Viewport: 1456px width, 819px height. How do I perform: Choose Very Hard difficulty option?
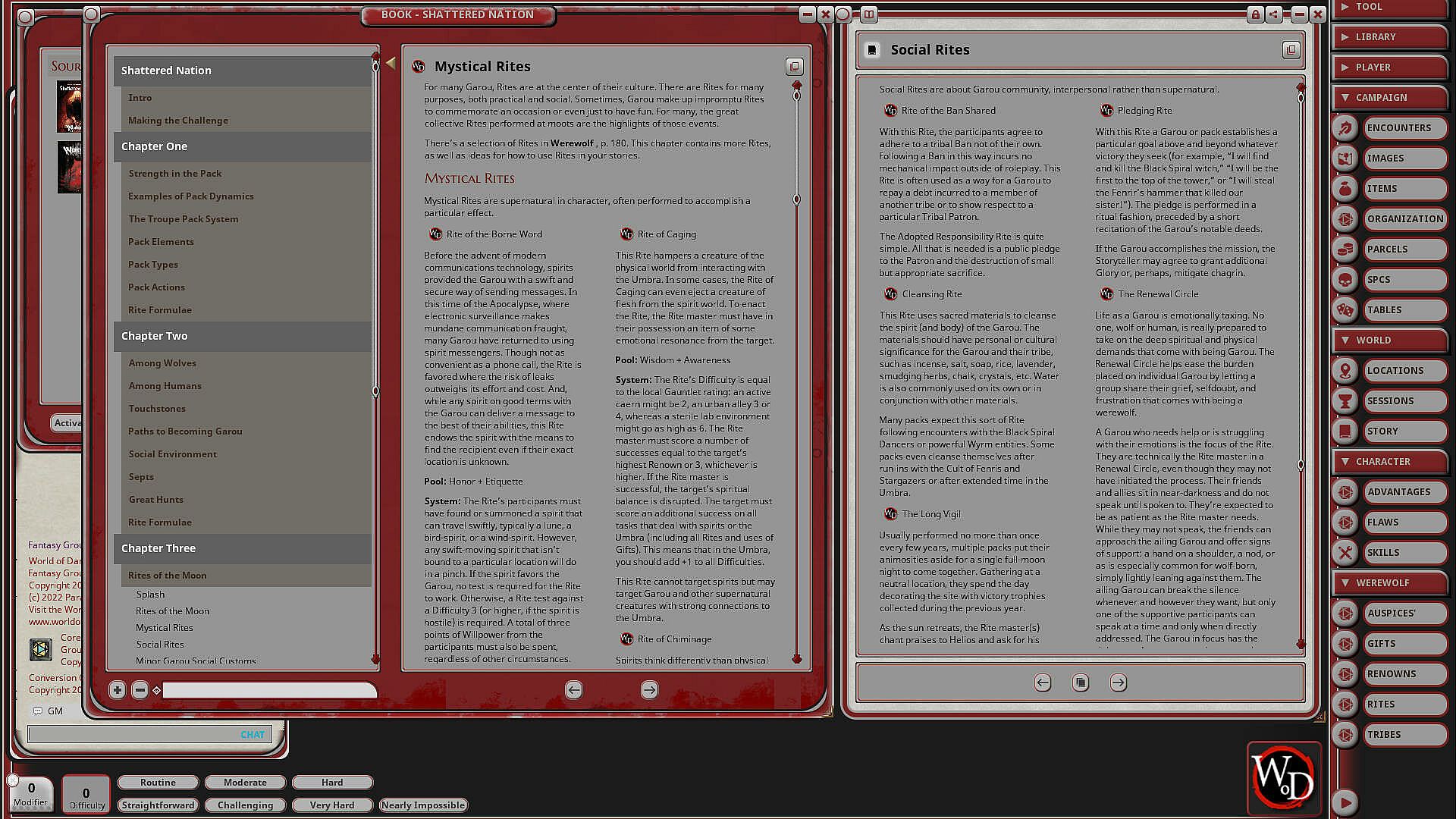click(331, 805)
